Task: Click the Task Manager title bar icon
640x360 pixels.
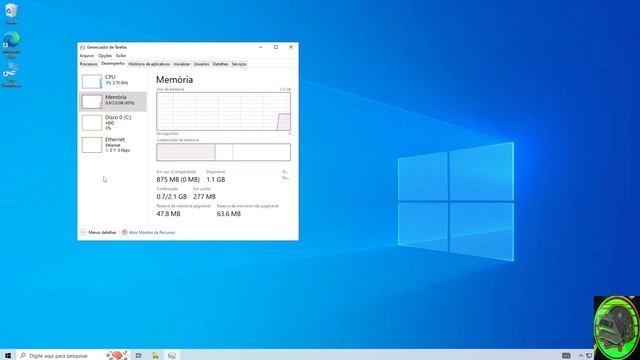Action: (x=82, y=47)
